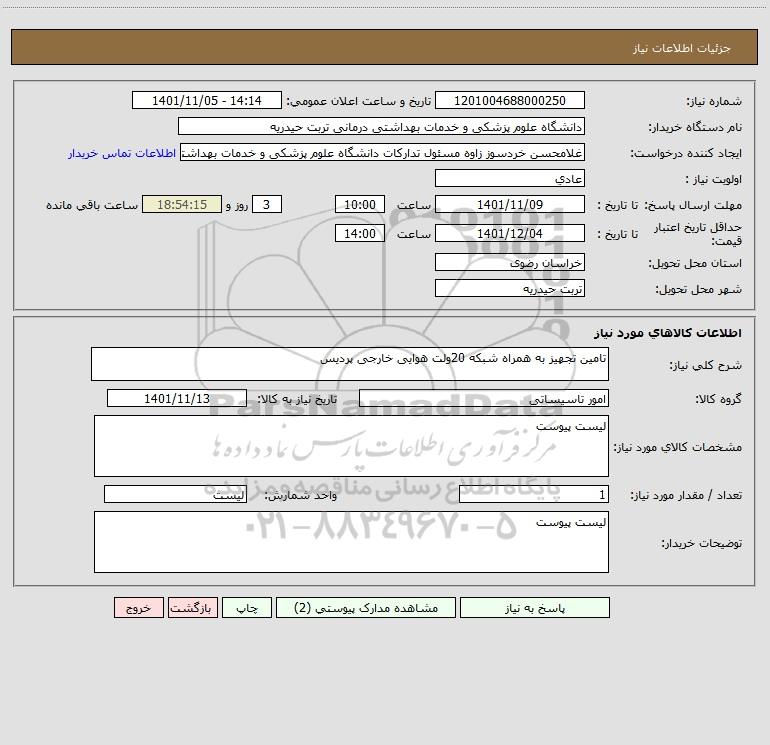
Task: Click the unit of measure field لیست
Action: [175, 495]
